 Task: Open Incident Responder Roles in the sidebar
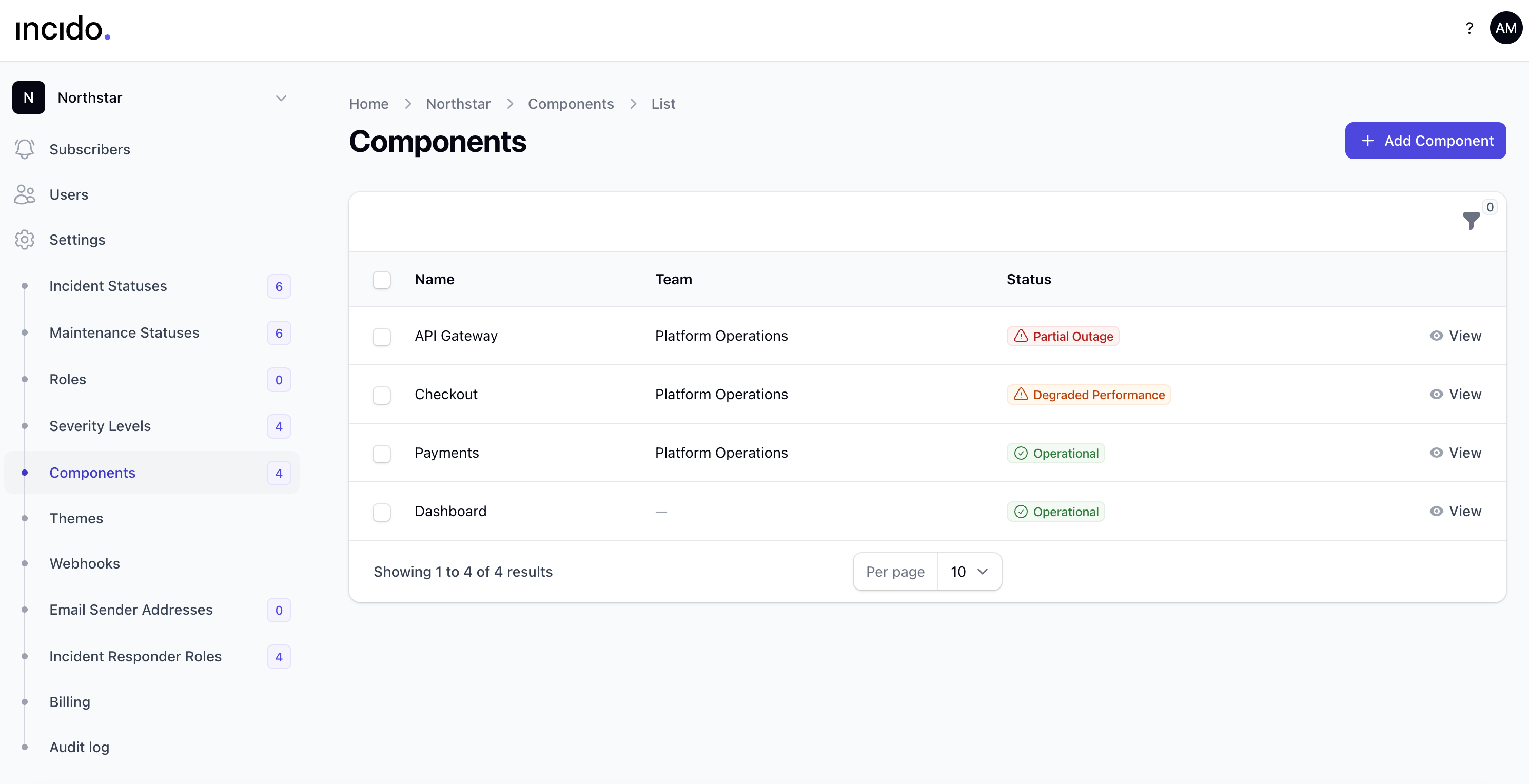[x=151, y=656]
